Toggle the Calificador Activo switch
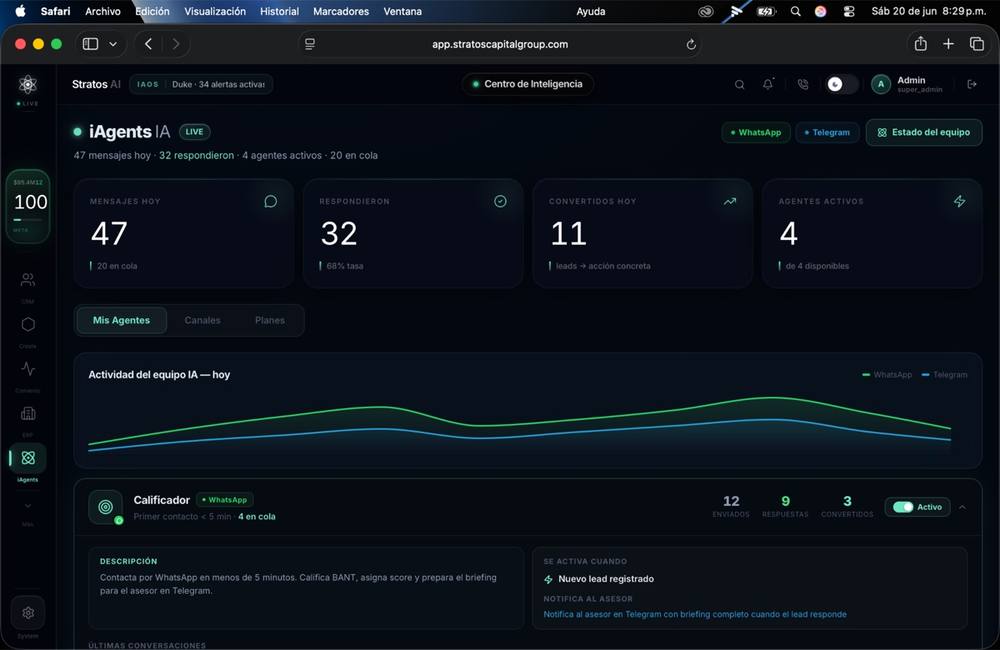This screenshot has height=650, width=1000. coord(903,507)
